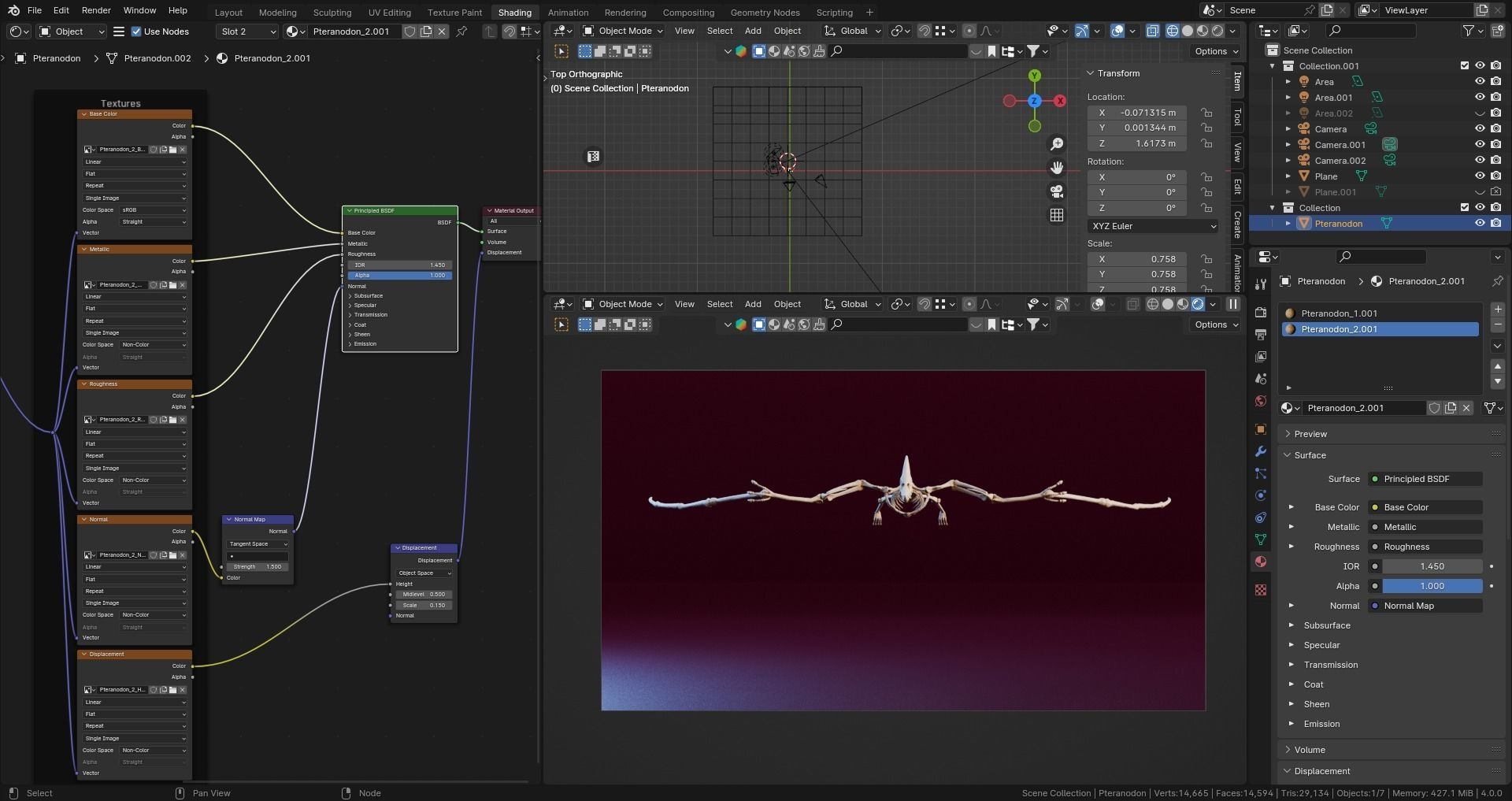
Task: Open the material Slot 2 dropdown
Action: tap(247, 32)
